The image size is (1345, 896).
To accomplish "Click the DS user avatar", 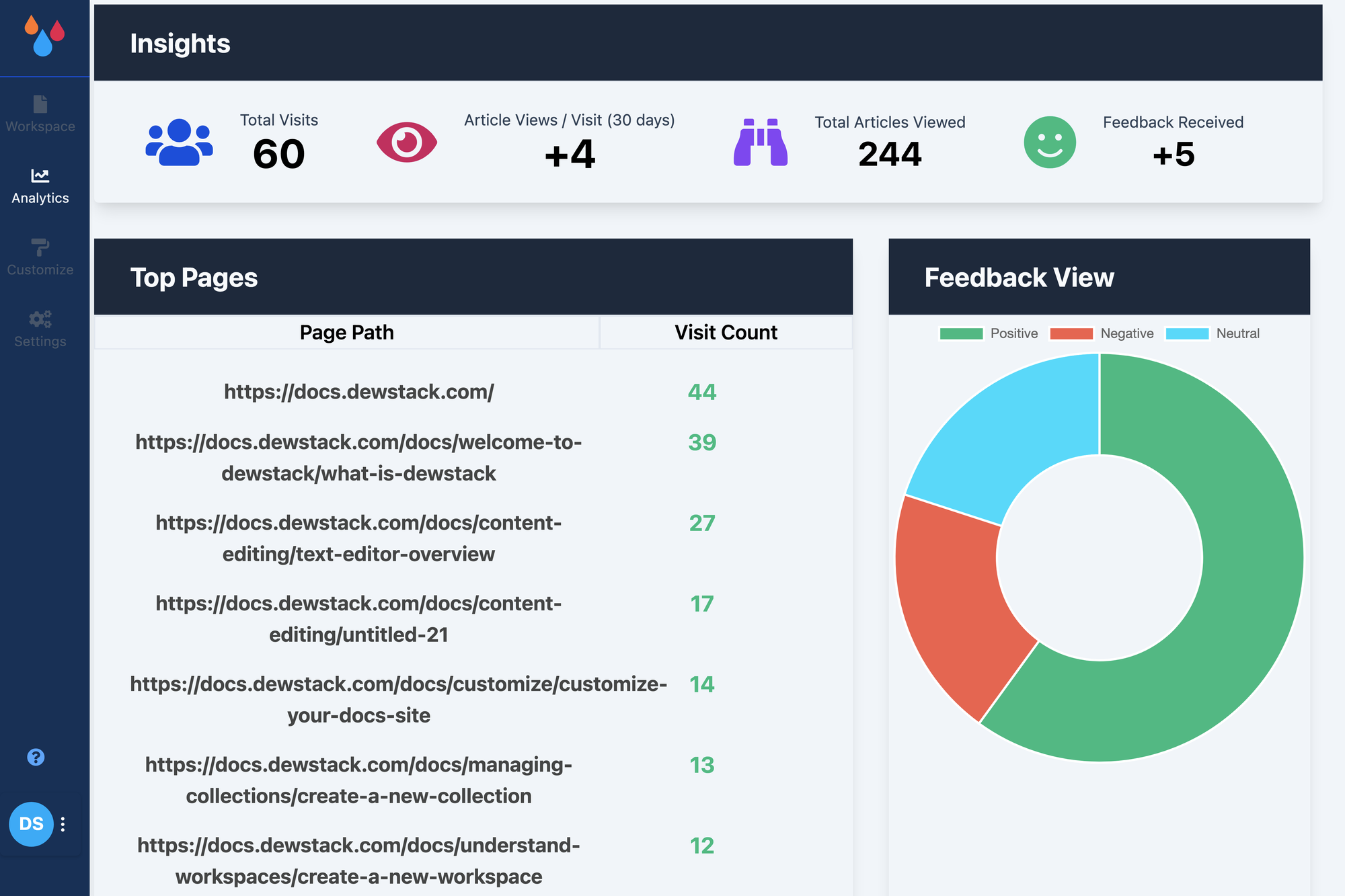I will tap(31, 824).
